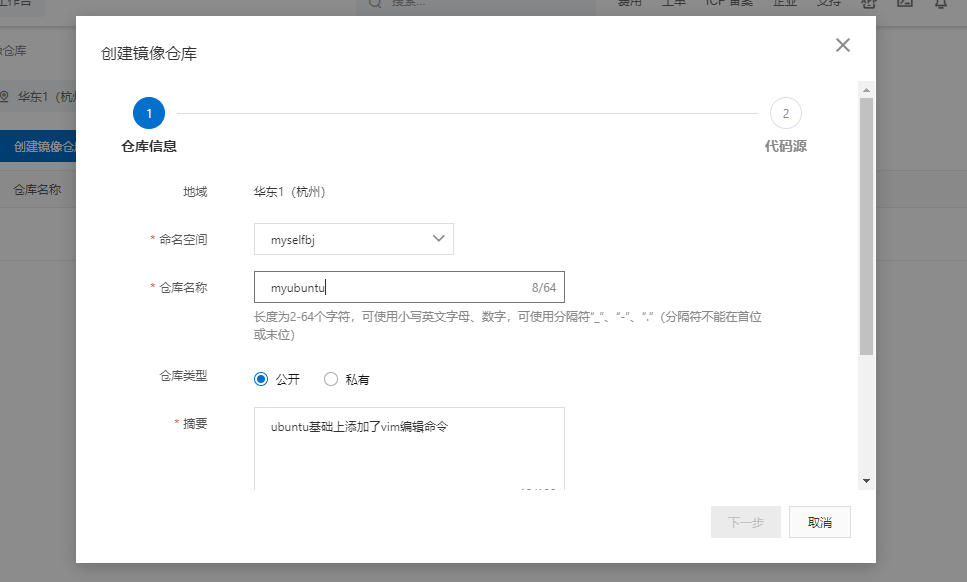
Task: Click step circle 1 for 仓库信息
Action: point(148,113)
